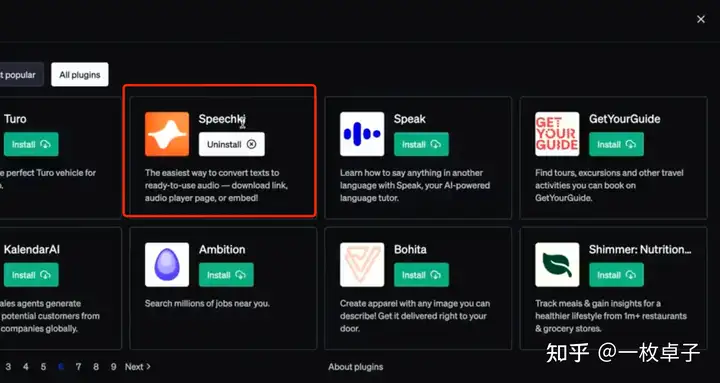Uninstall the Speechki plugin

231,144
